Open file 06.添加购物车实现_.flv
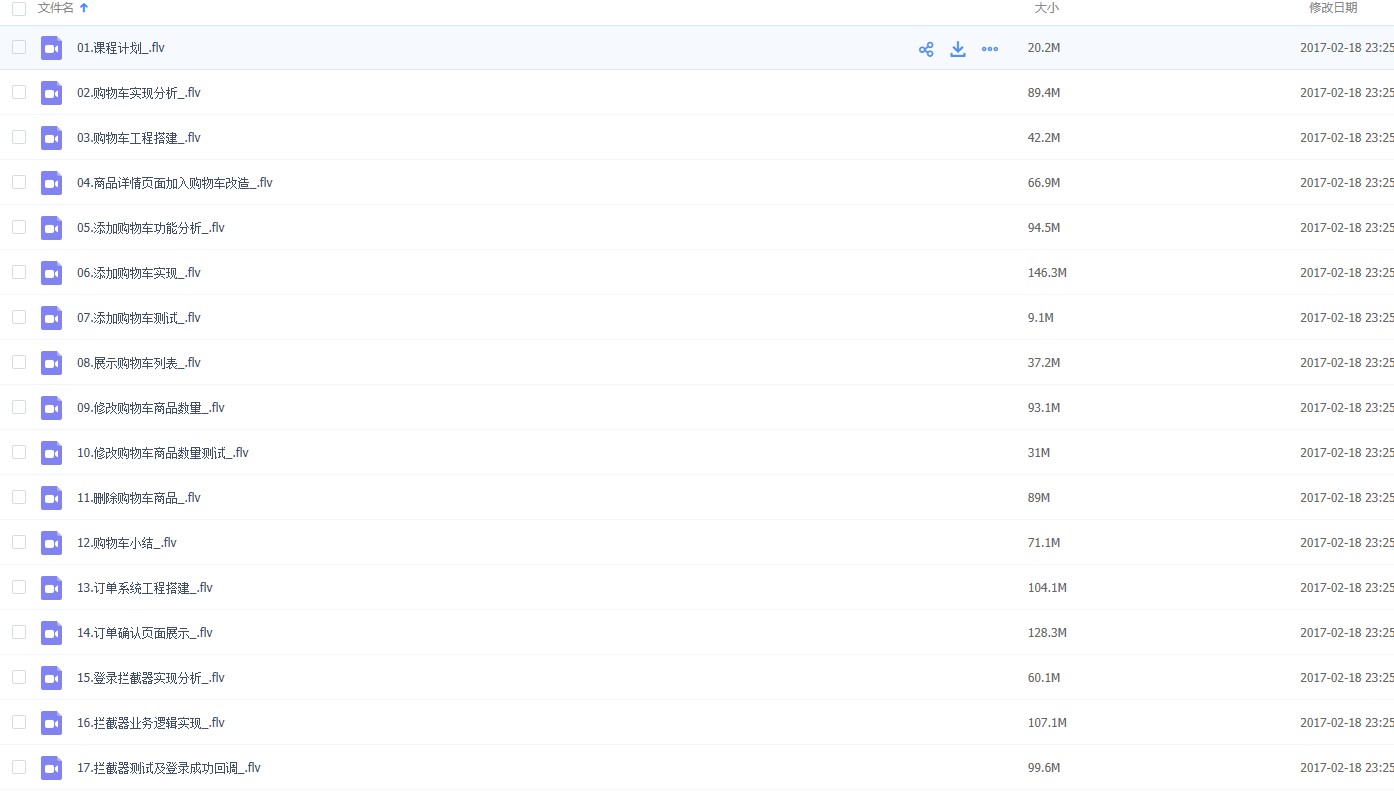Screen dimensions: 1394x795 (139, 273)
